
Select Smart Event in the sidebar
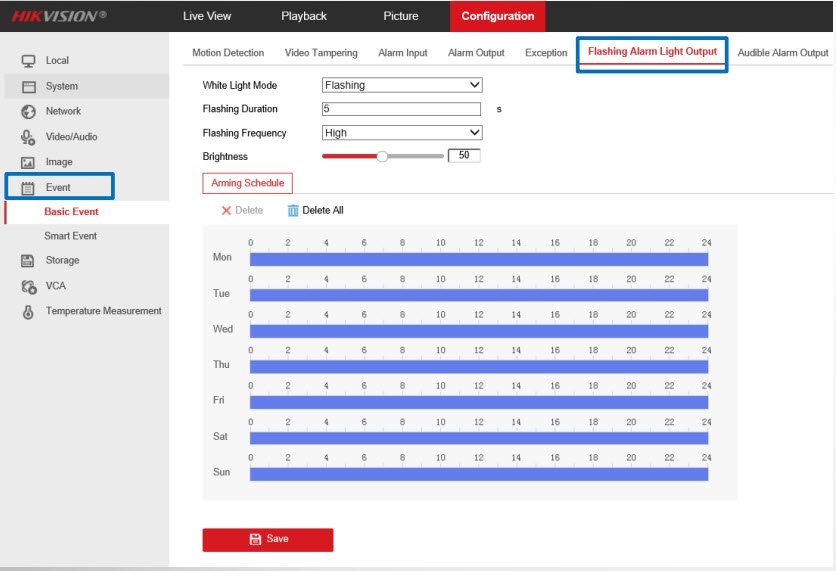(x=70, y=236)
